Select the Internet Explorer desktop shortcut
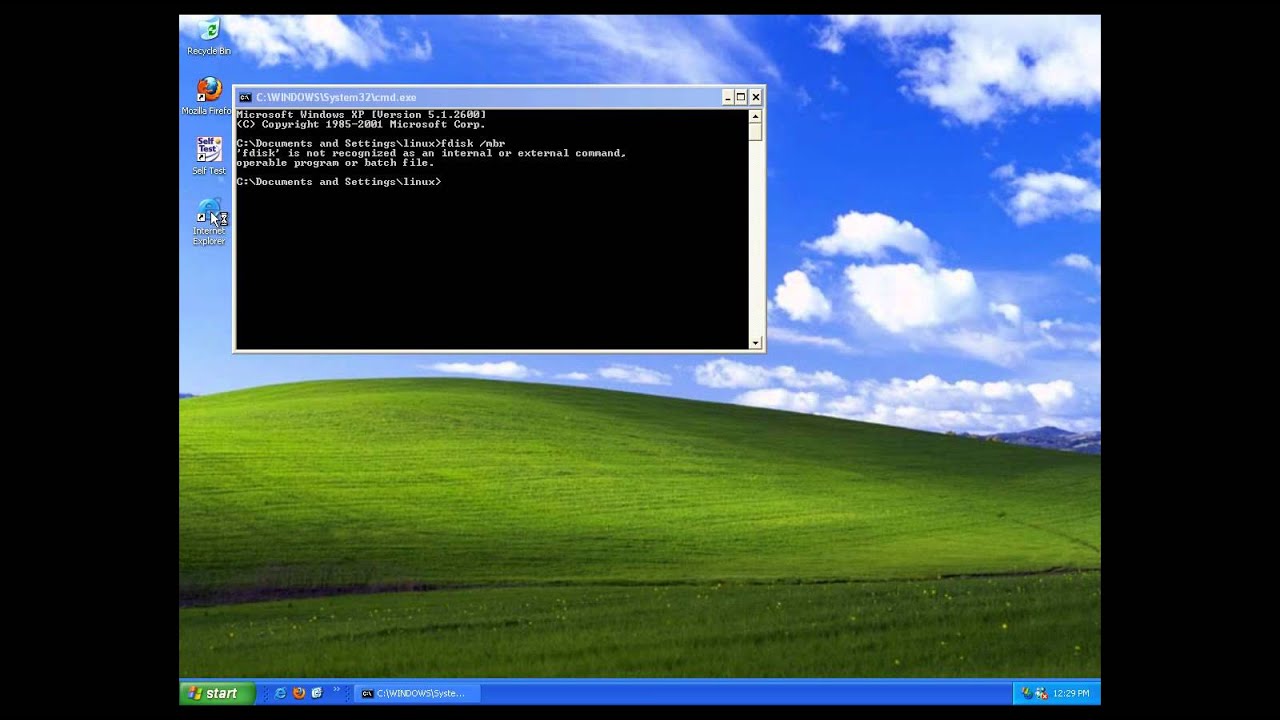This screenshot has height=720, width=1280. click(x=208, y=222)
